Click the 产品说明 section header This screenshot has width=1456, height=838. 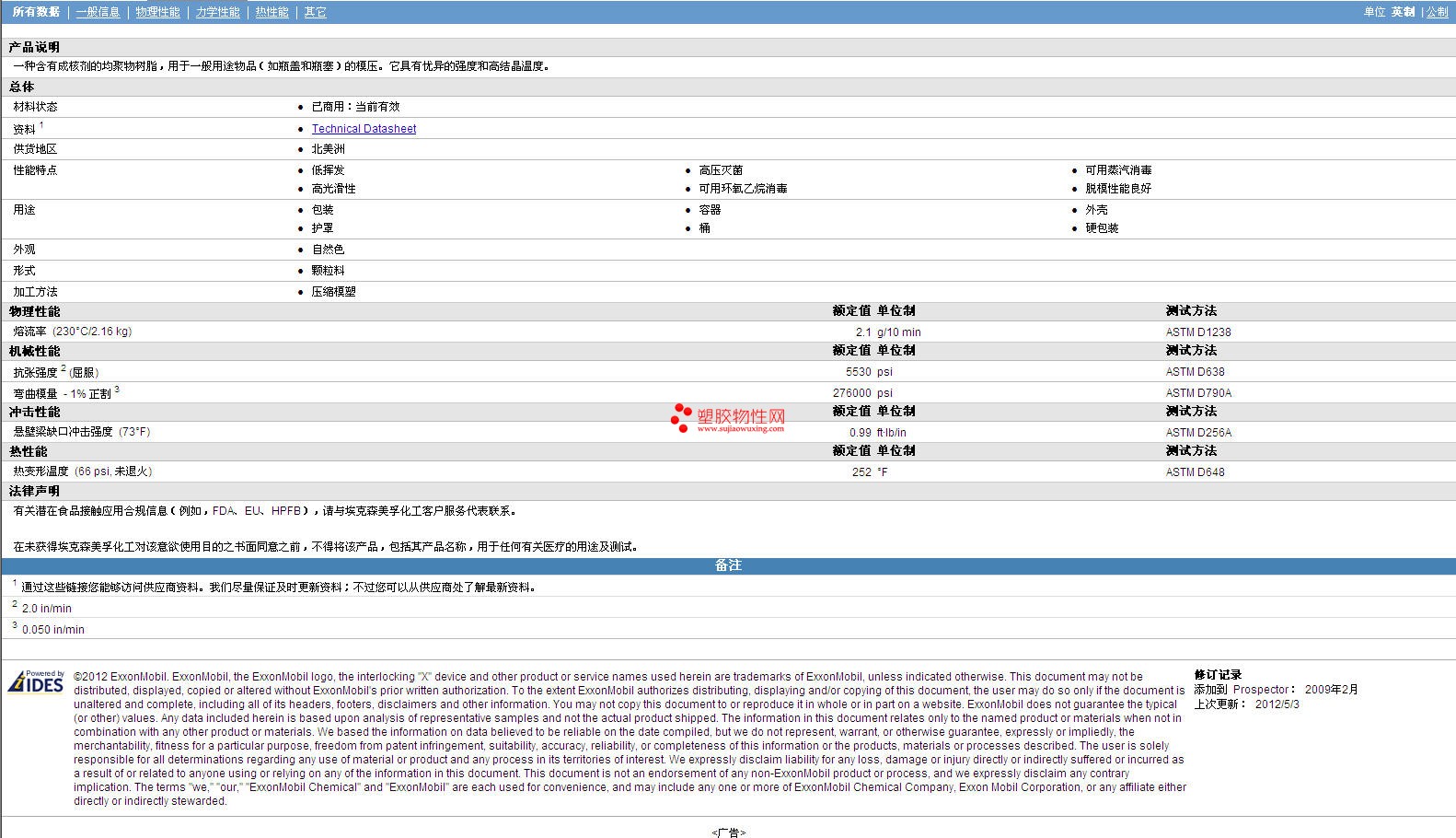click(x=34, y=47)
